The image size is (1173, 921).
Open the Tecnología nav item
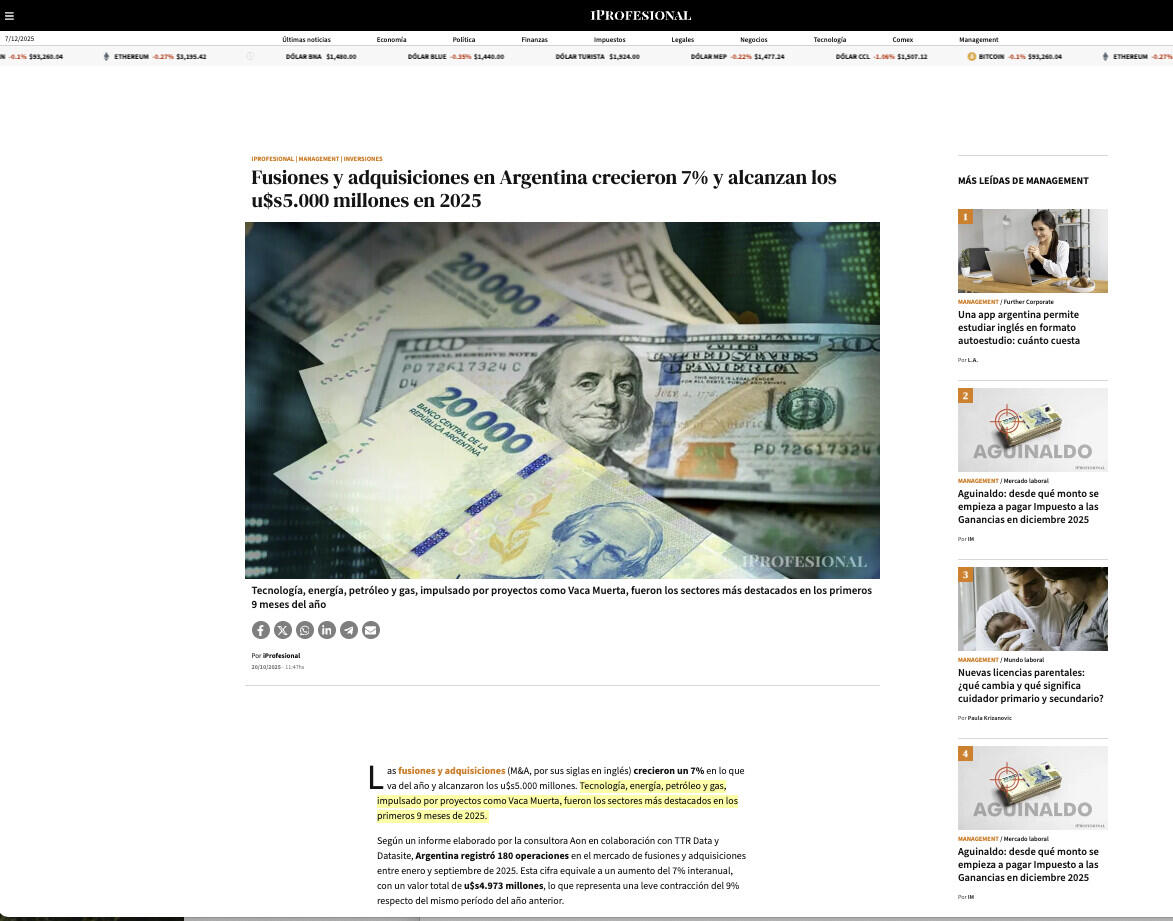(x=829, y=39)
